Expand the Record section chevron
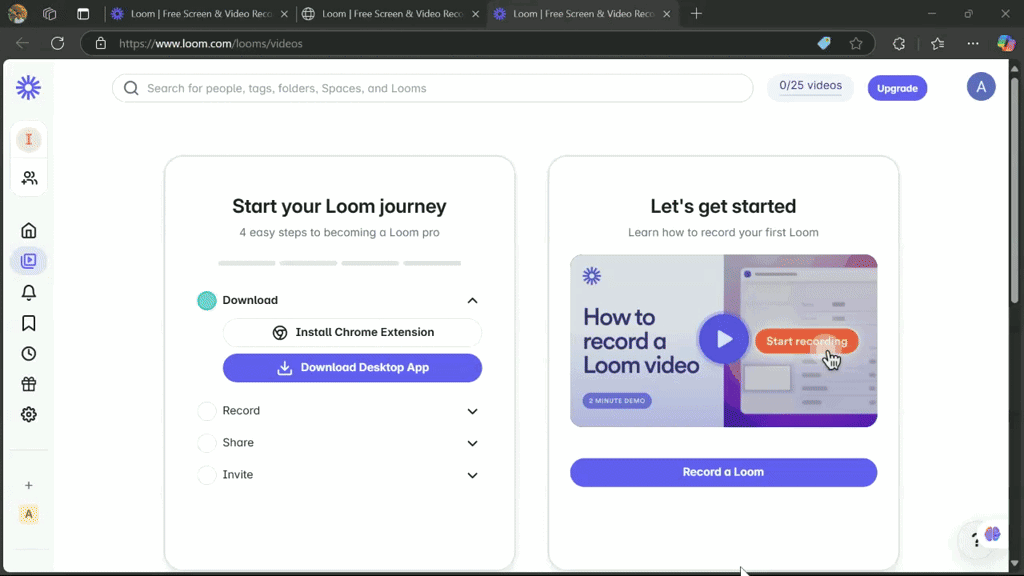Image resolution: width=1024 pixels, height=576 pixels. click(x=473, y=411)
